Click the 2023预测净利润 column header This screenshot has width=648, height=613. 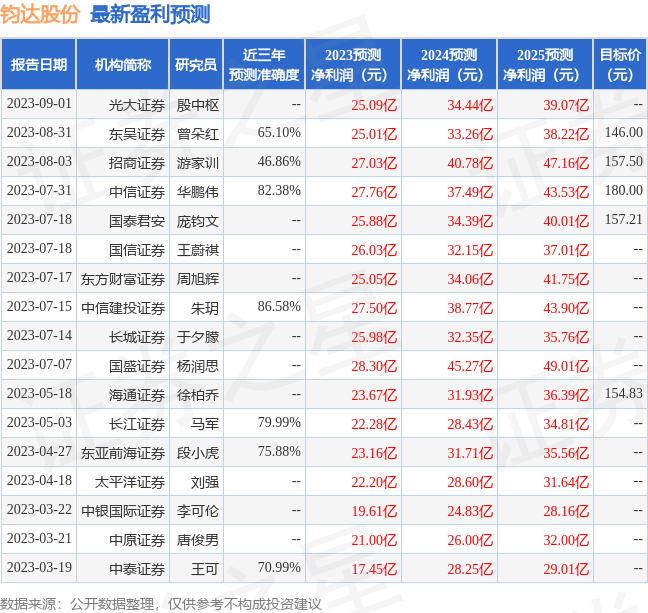point(353,64)
